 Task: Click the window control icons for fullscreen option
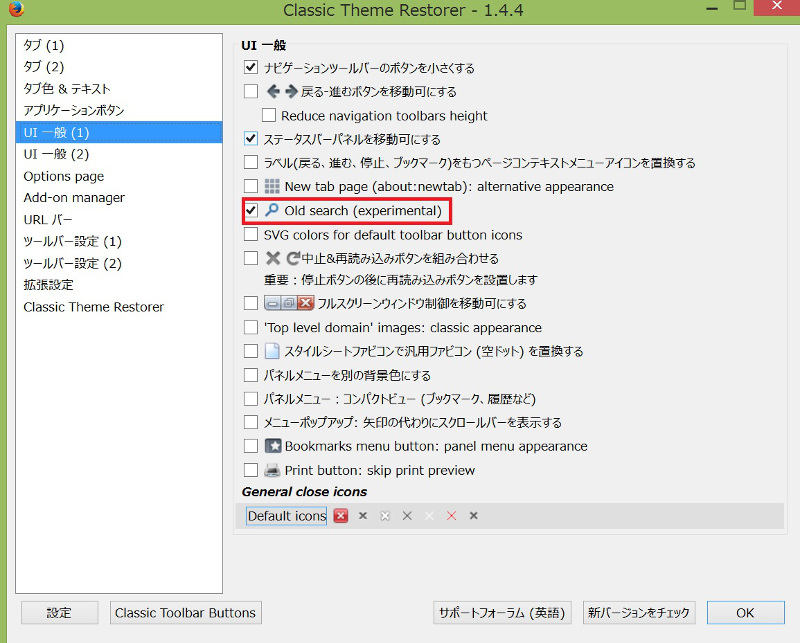(x=289, y=303)
